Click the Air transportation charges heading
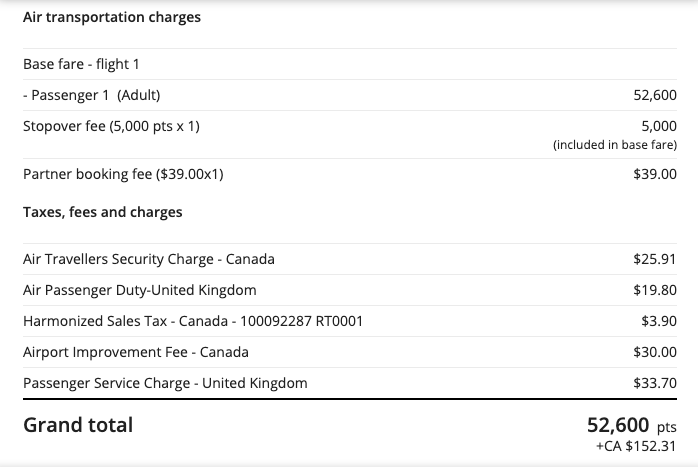This screenshot has height=467, width=698. (111, 17)
